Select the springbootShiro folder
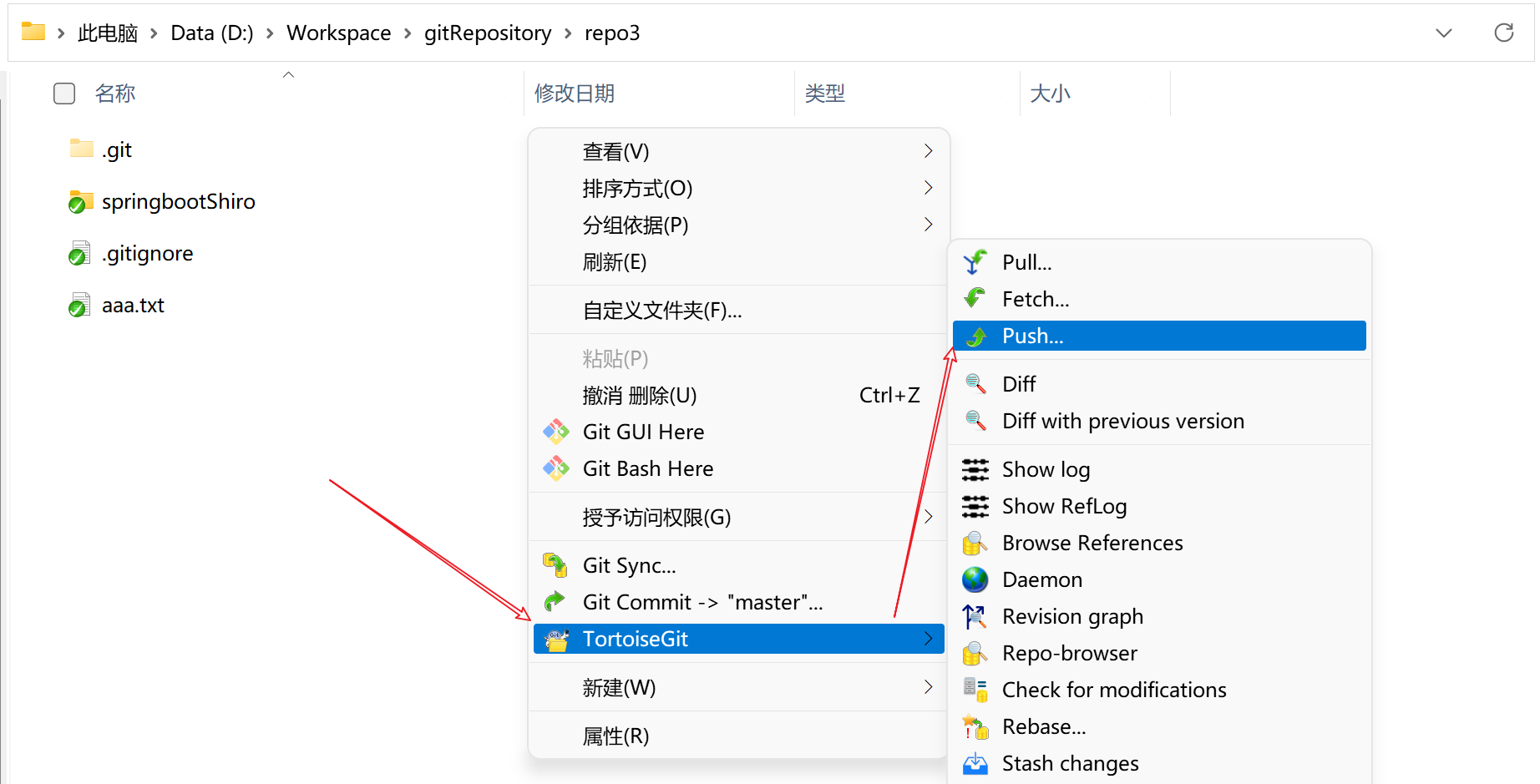The width and height of the screenshot is (1540, 784). coord(178,202)
